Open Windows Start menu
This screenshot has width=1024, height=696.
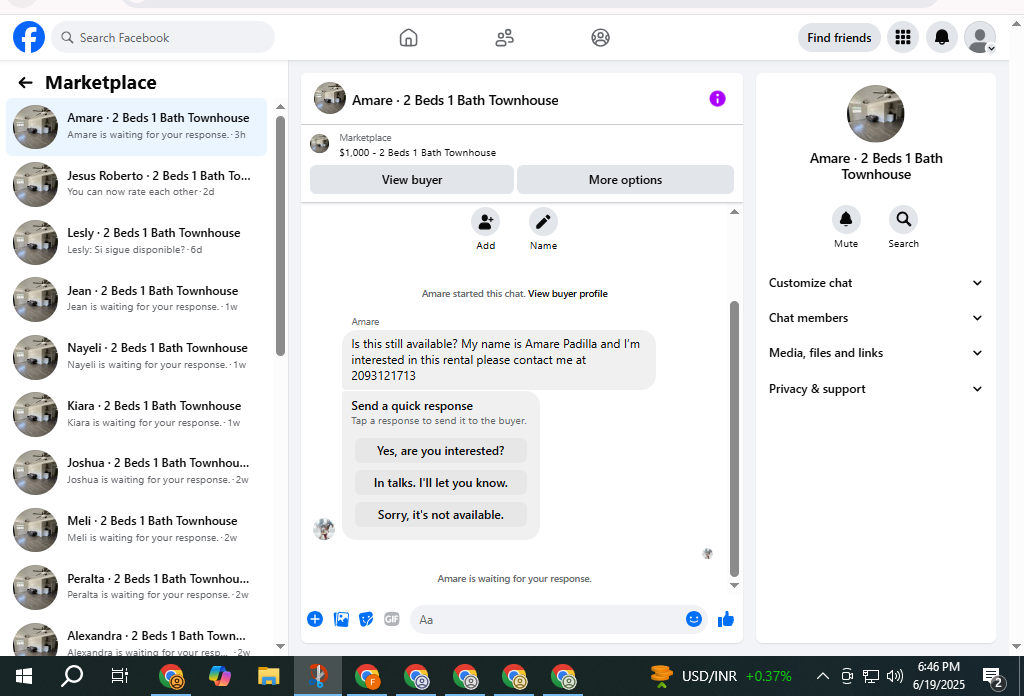click(24, 676)
